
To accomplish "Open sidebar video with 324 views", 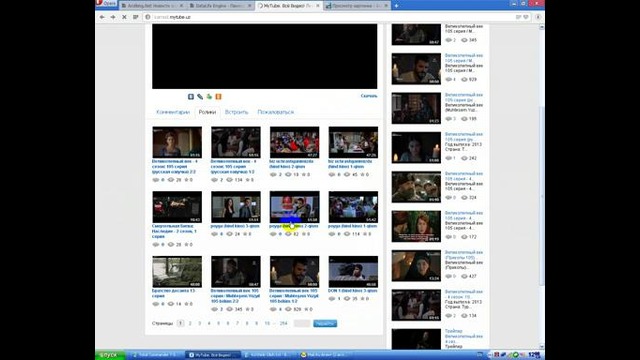I will (416, 187).
